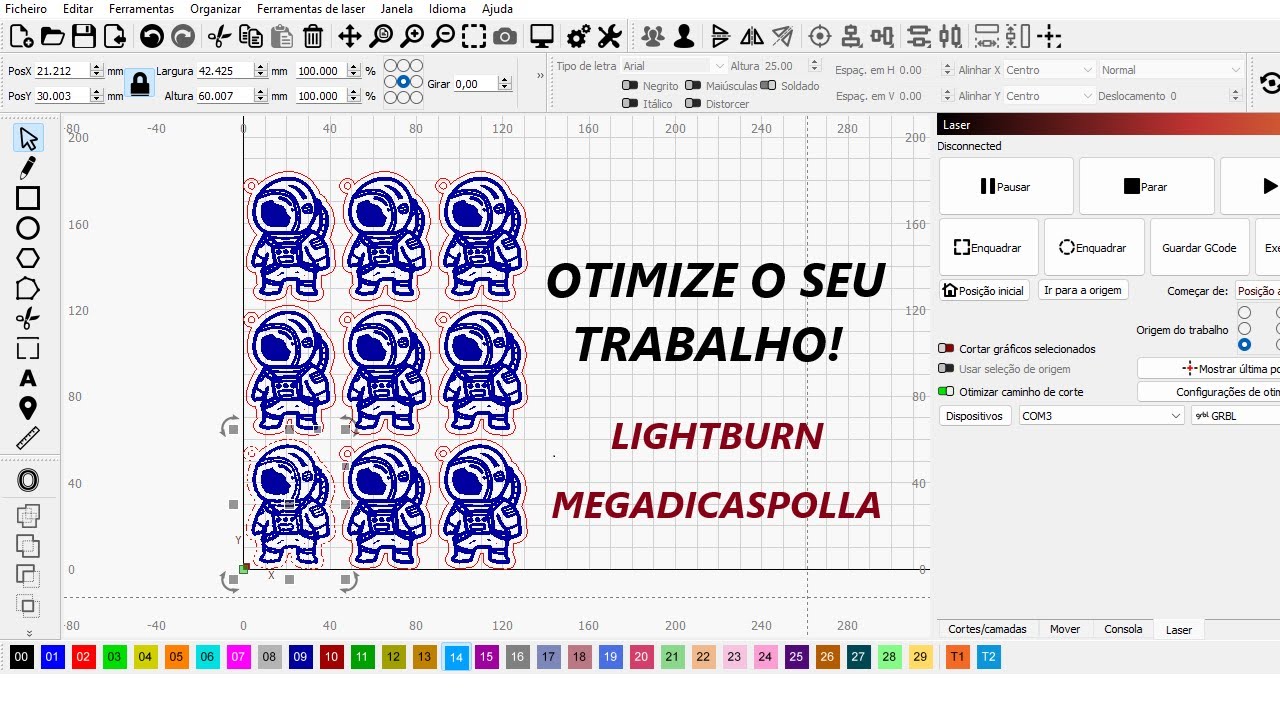Open the COM3 port dropdown
Viewport: 1280px width, 720px height.
[1101, 415]
